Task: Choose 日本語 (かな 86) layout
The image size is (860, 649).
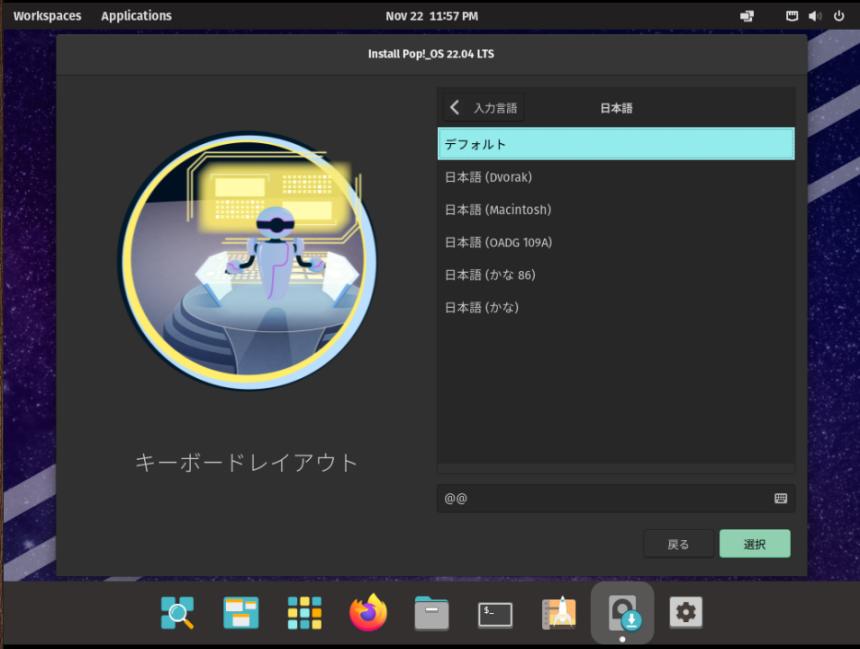Action: coord(615,274)
